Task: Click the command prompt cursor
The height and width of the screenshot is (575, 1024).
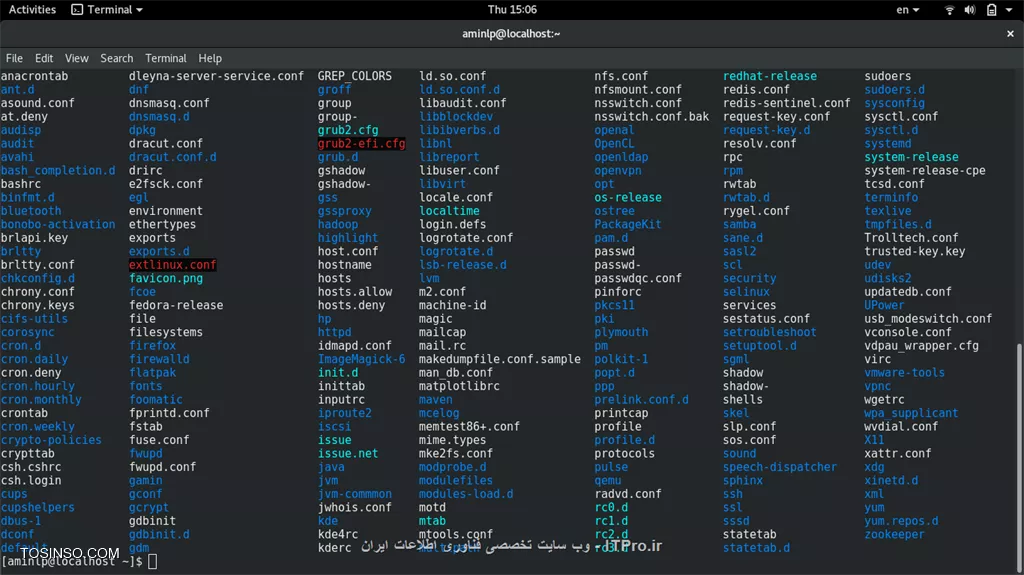Action: 152,561
